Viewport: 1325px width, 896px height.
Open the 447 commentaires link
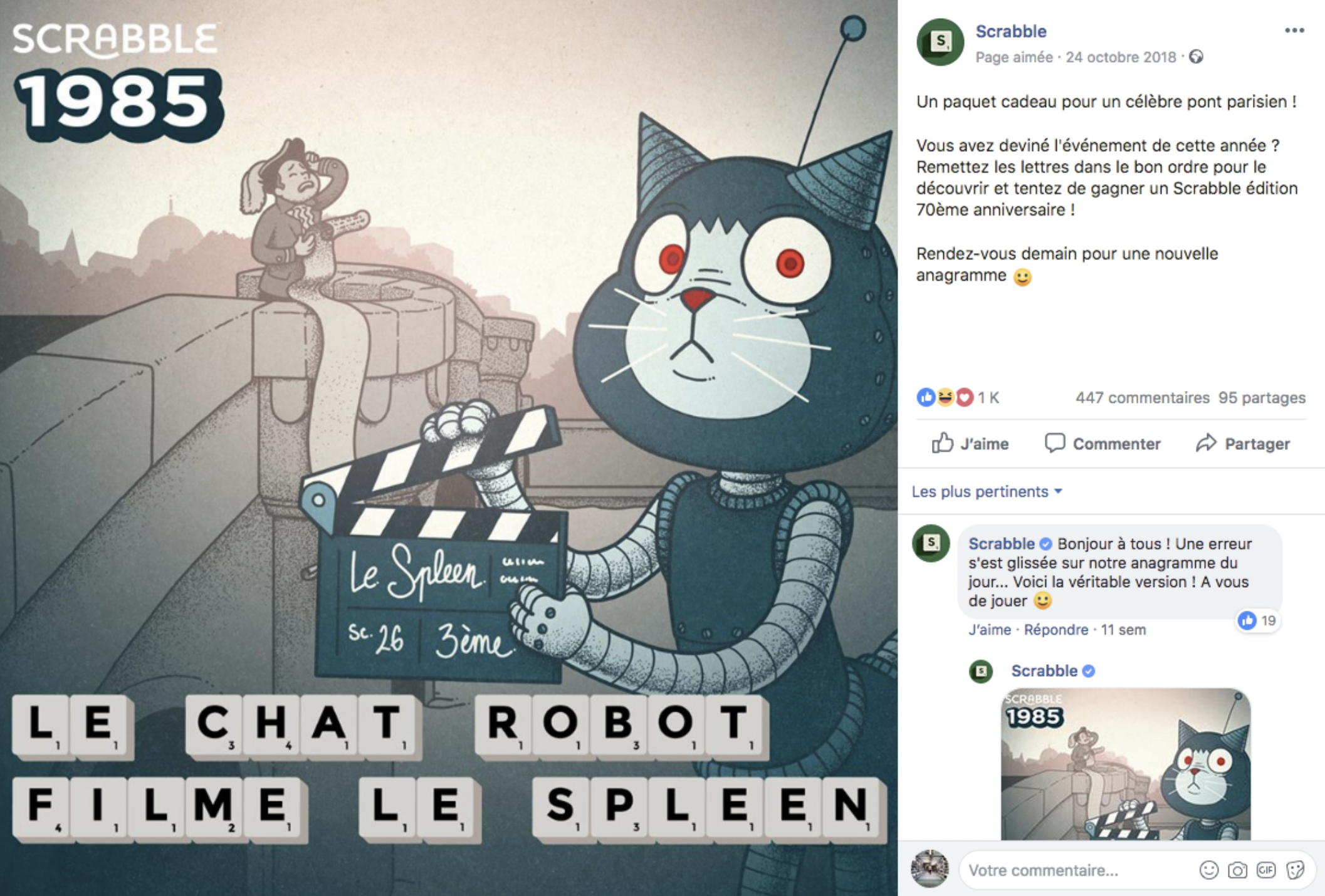point(1142,398)
